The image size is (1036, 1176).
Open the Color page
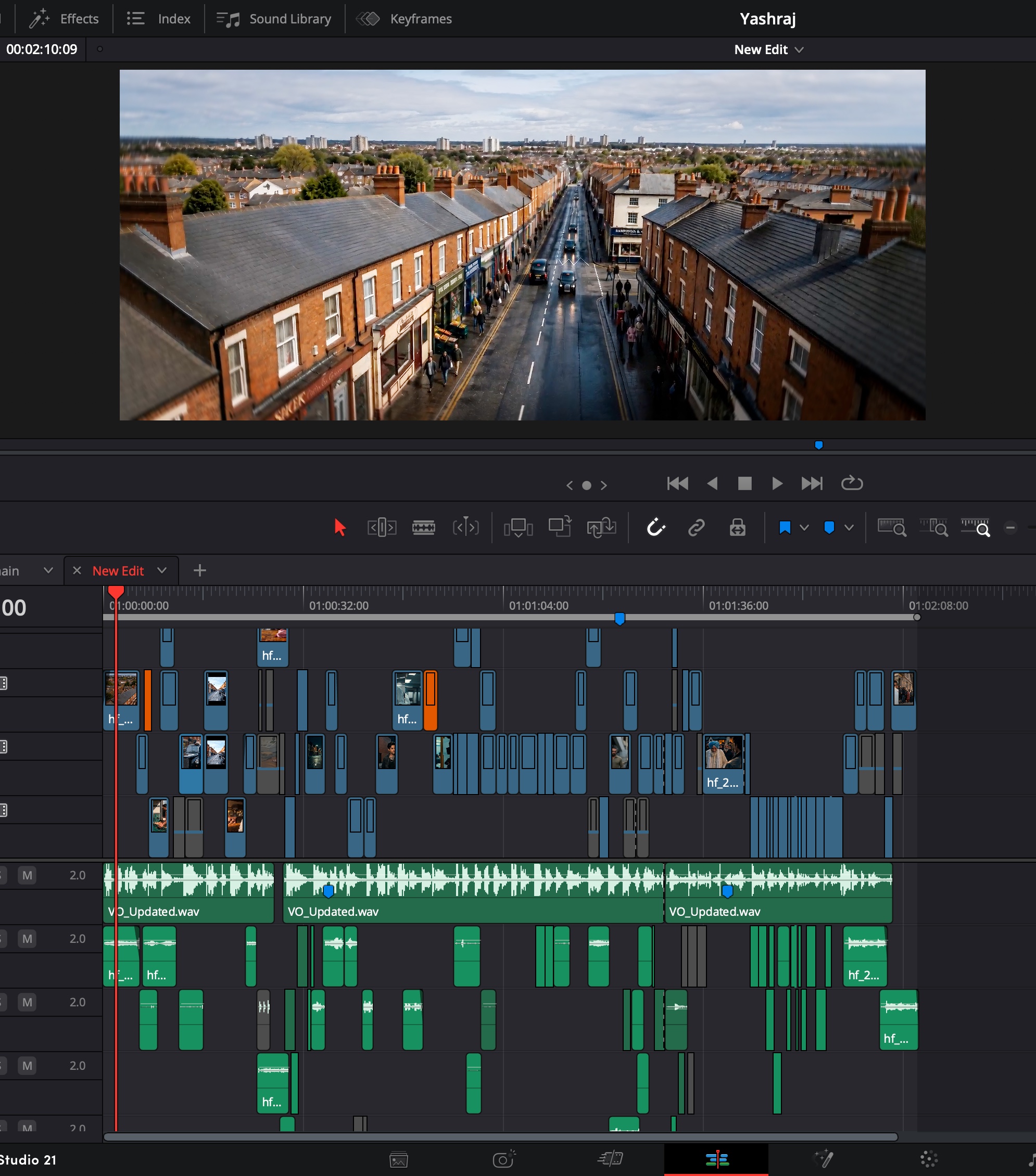coord(928,1159)
